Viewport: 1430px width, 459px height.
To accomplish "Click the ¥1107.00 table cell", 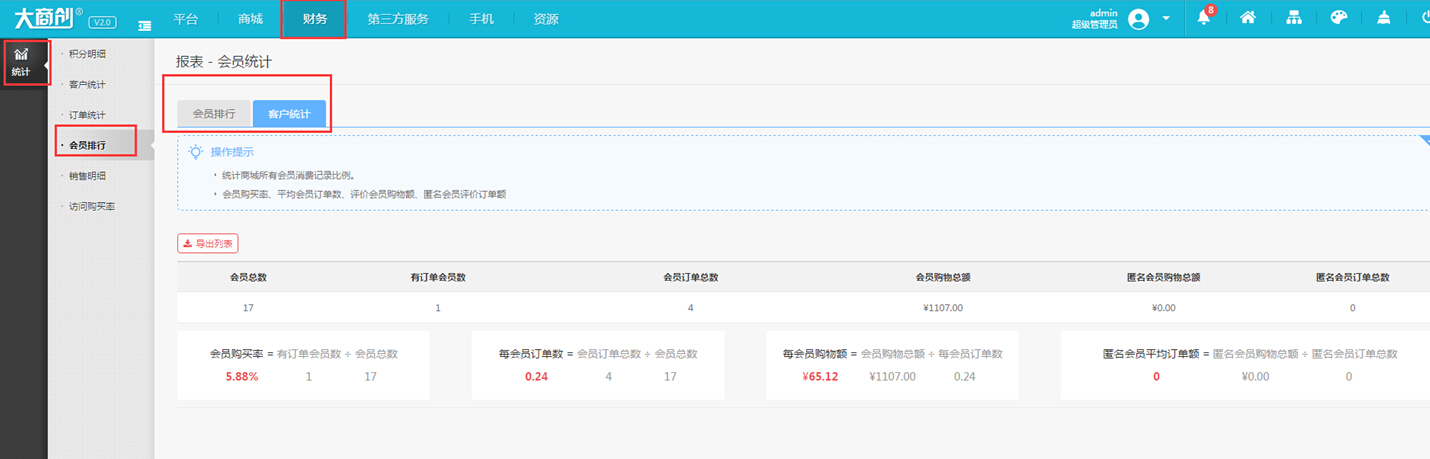I will point(943,308).
